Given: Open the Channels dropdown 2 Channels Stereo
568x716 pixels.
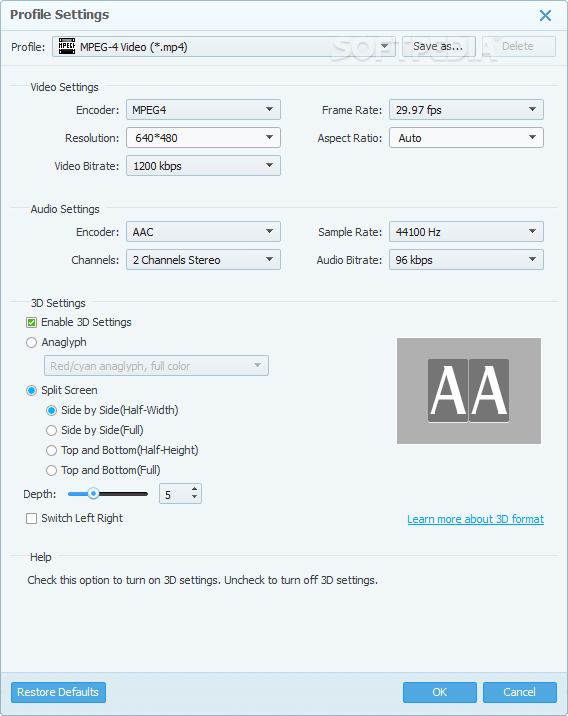Looking at the screenshot, I should tap(203, 259).
